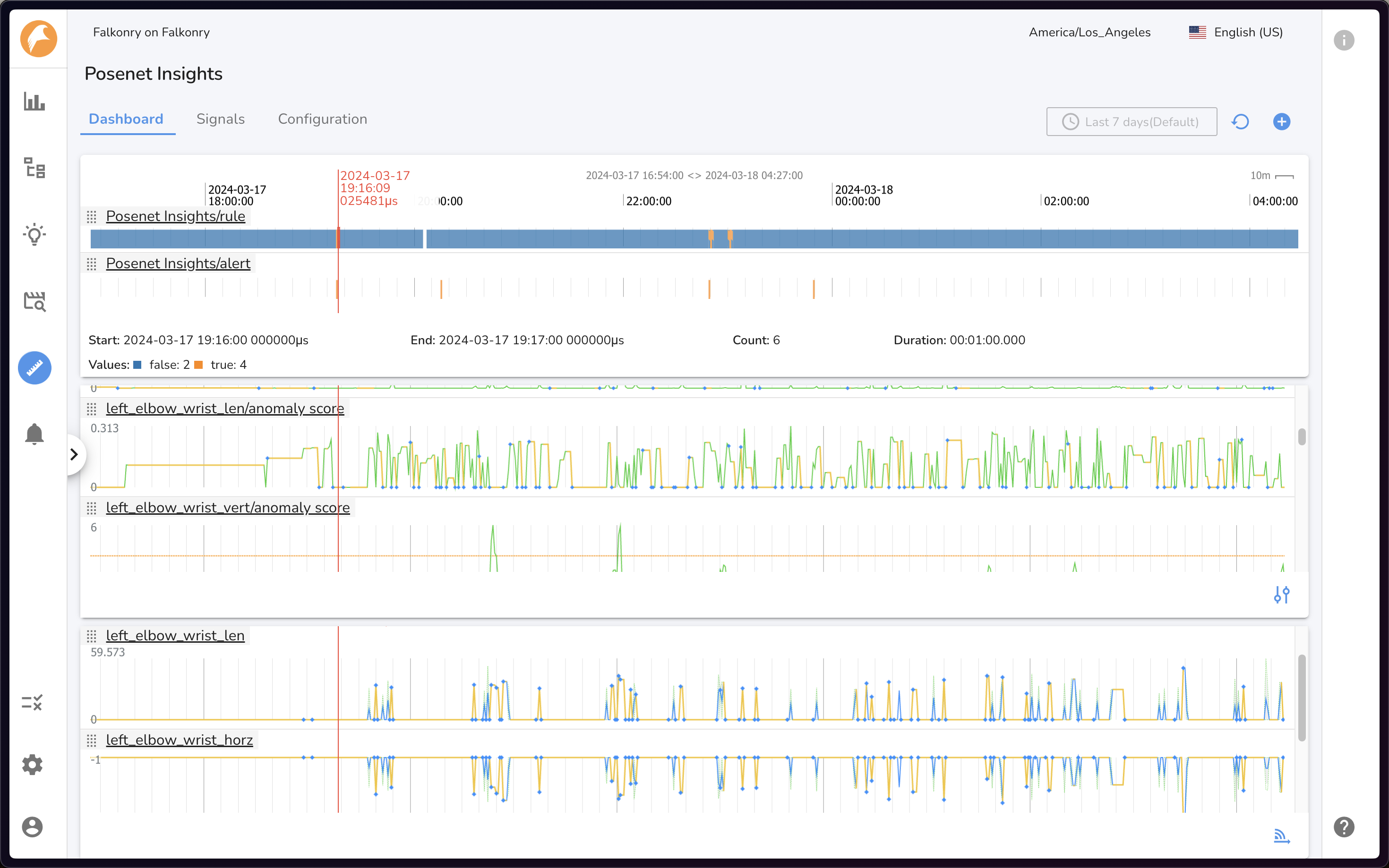
Task: Open the left_elbow_wrist_len signal link
Action: 175,636
